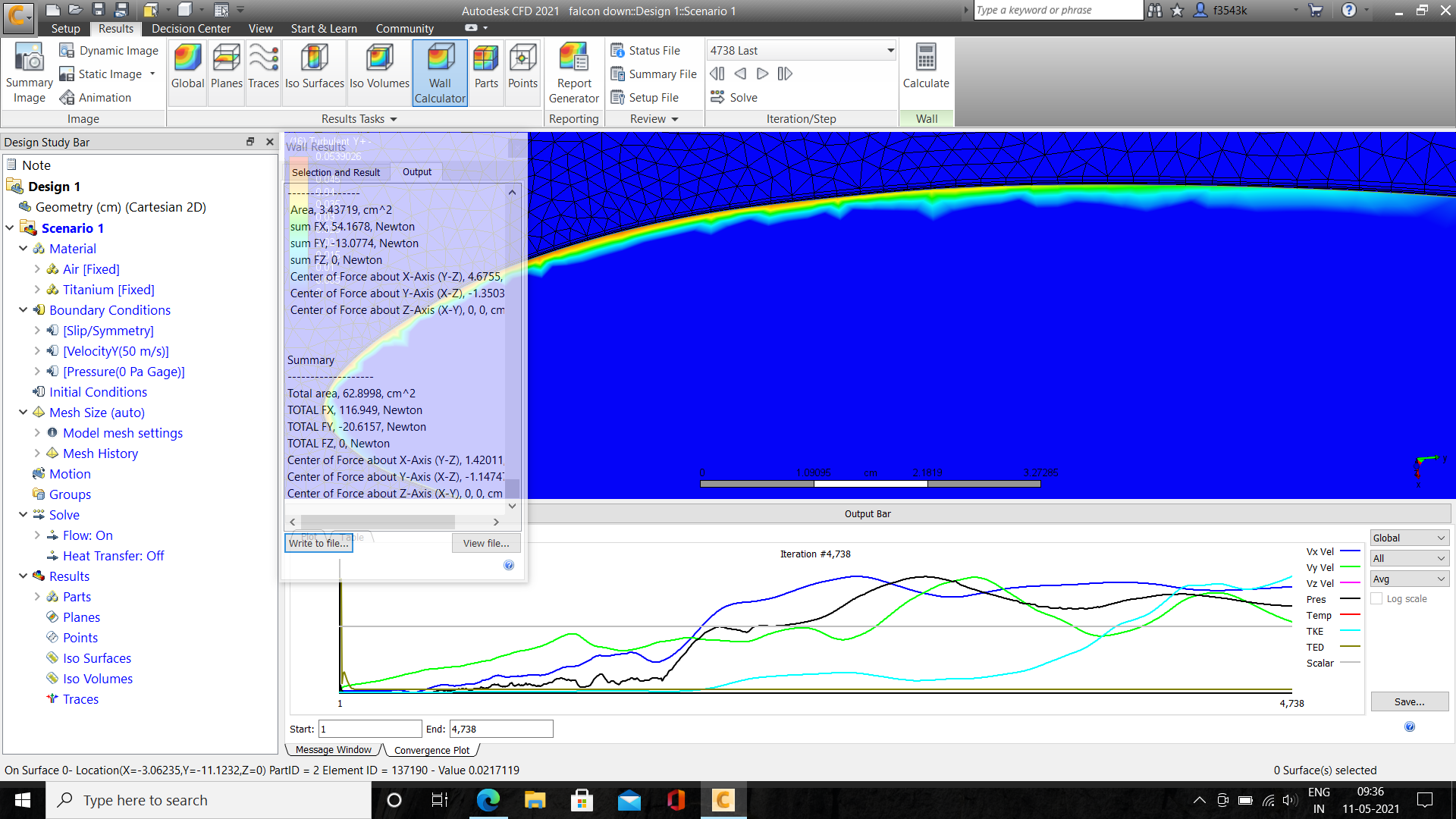Screen dimensions: 1456x819
Task: Click the Write to file button
Action: point(318,543)
